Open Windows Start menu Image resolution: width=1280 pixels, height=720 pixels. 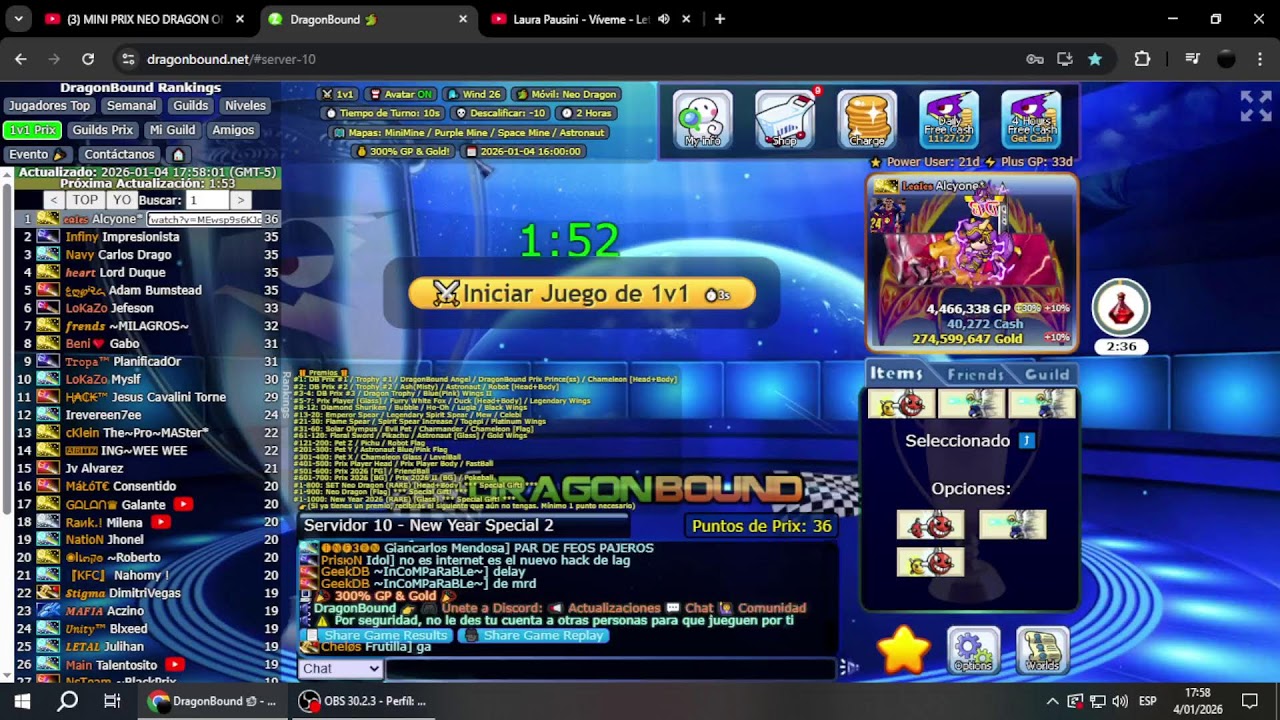point(22,701)
